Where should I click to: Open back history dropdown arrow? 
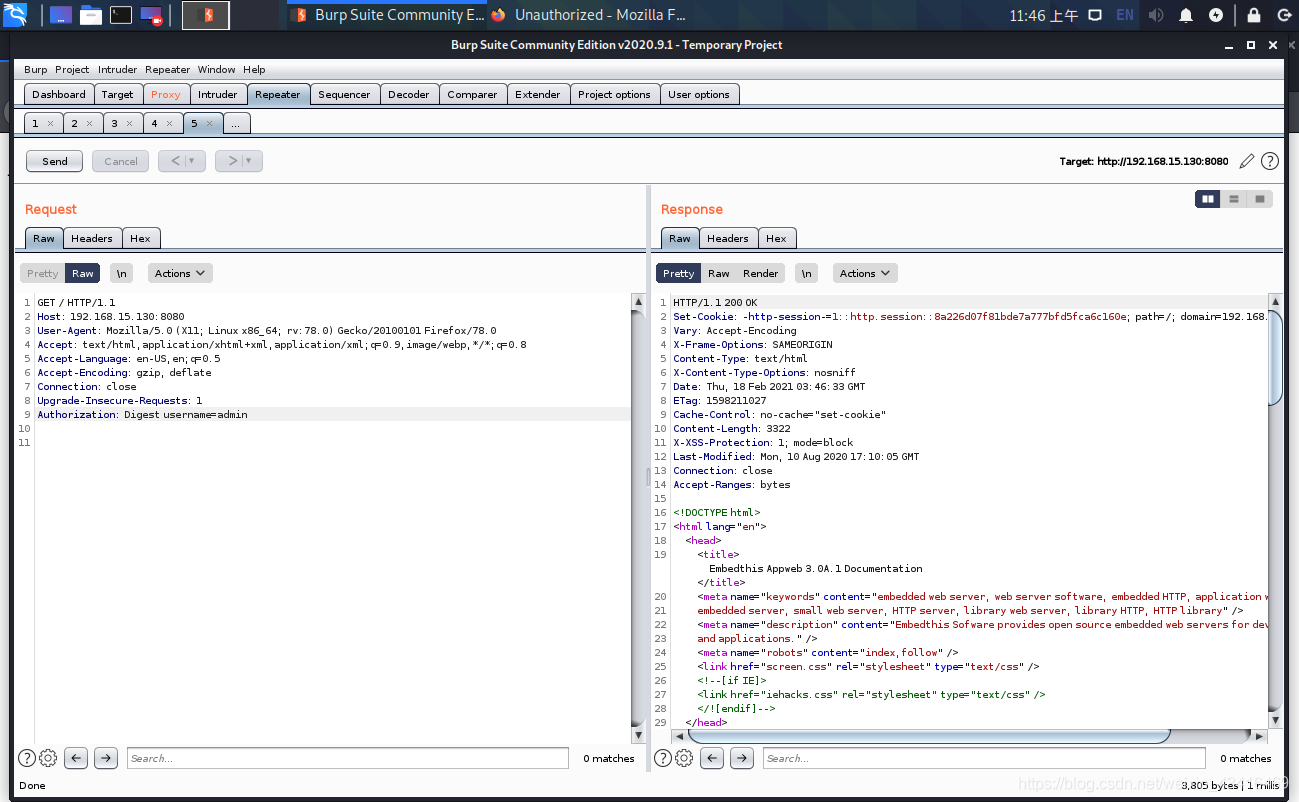tap(193, 161)
